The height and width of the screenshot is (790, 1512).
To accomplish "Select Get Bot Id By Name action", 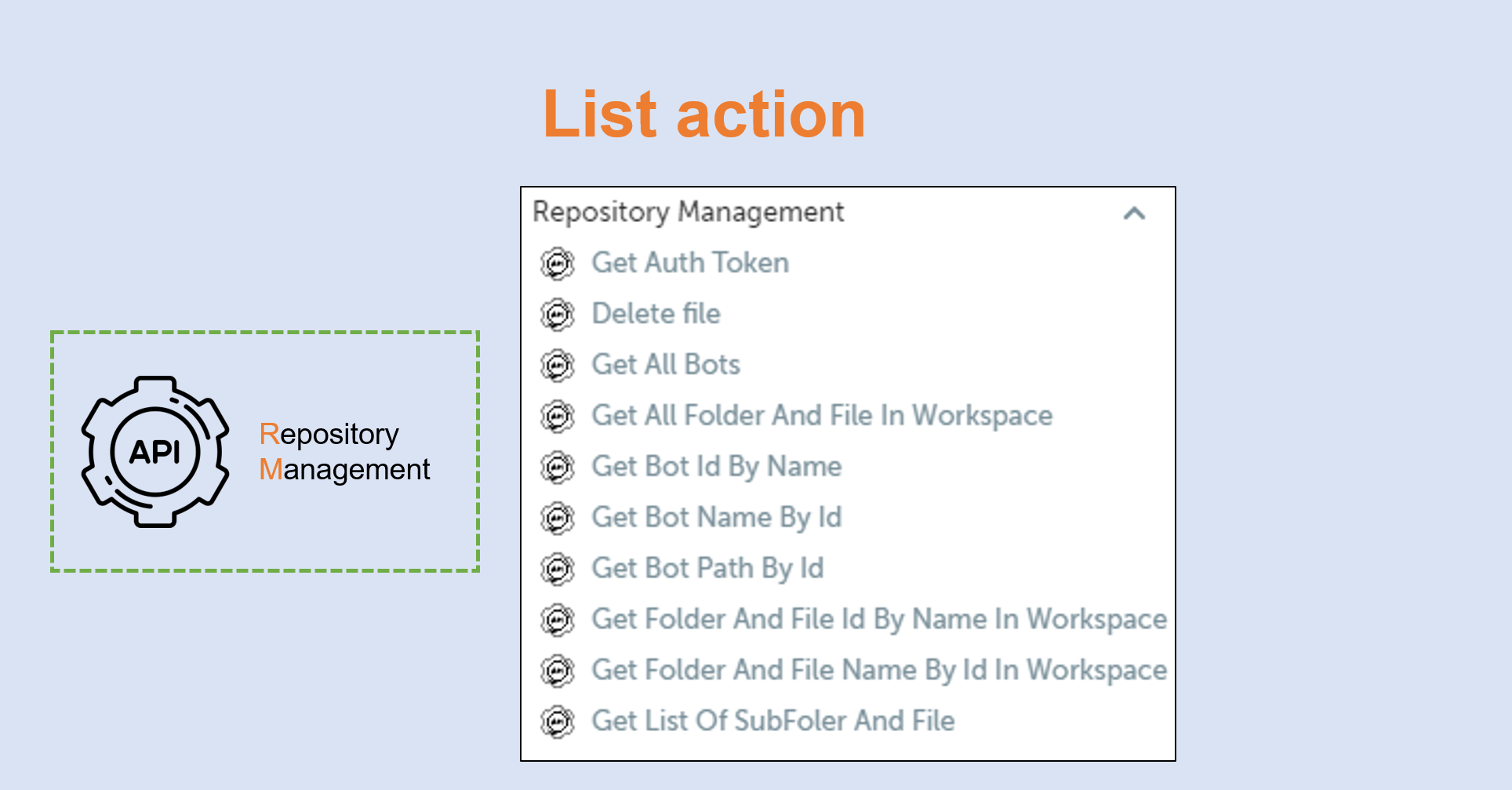I will point(716,467).
